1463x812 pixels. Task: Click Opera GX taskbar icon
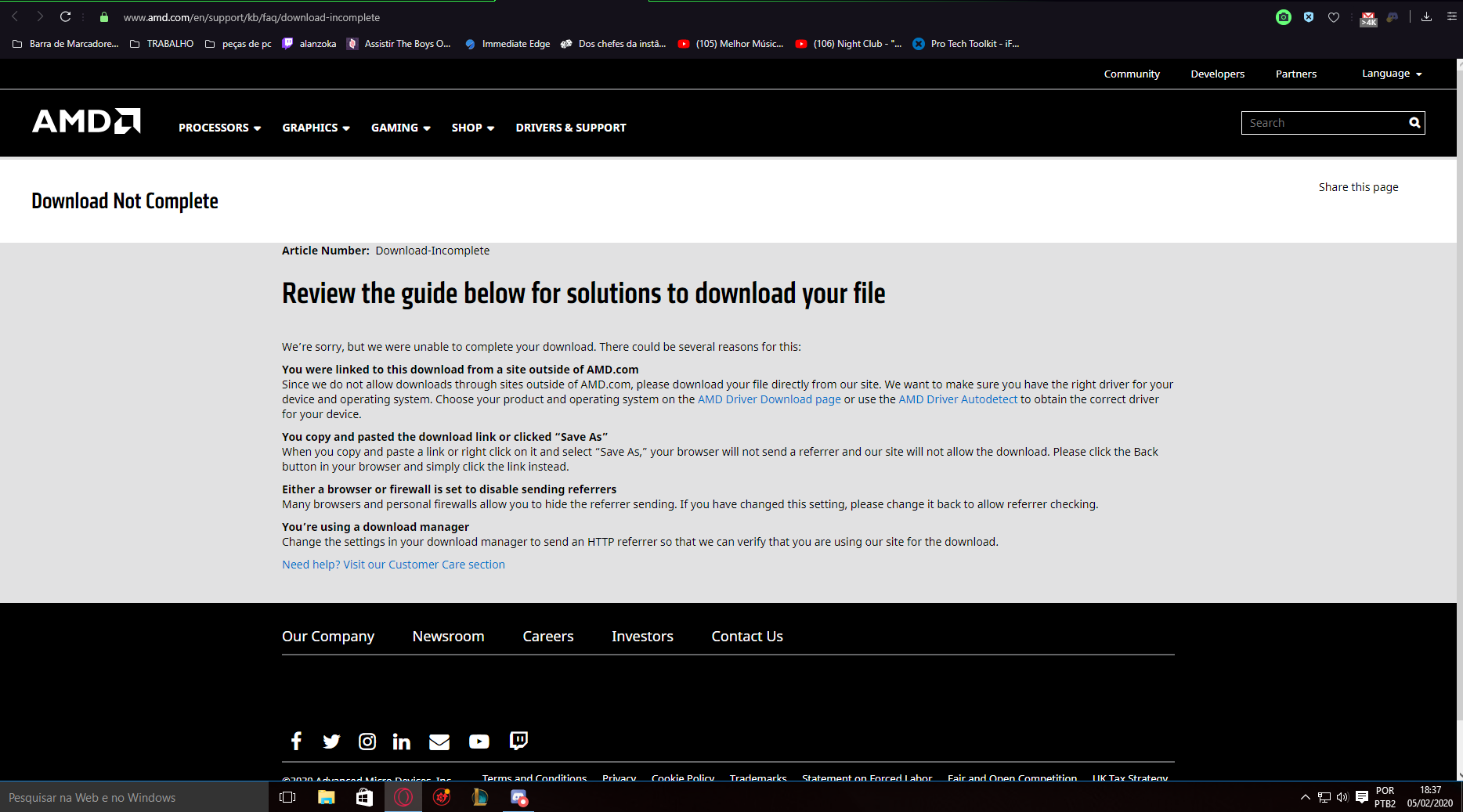coord(403,797)
